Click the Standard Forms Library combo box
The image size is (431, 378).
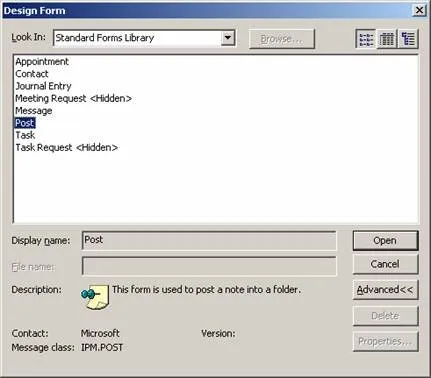[144, 38]
